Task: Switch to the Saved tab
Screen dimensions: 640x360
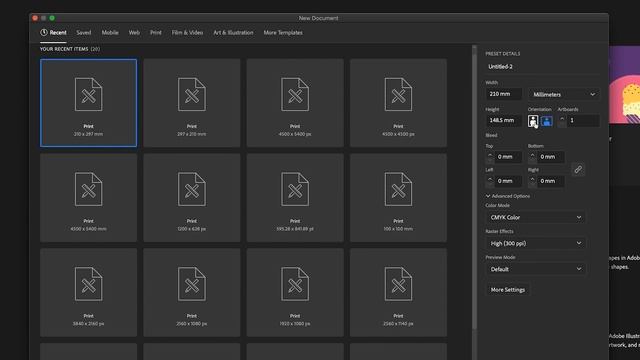Action: [x=84, y=33]
